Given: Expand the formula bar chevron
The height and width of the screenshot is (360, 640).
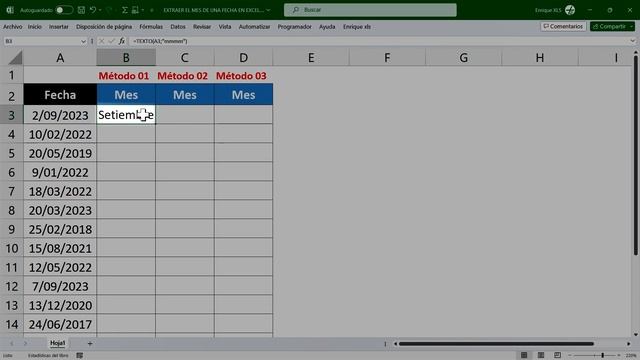Looking at the screenshot, I should [x=633, y=41].
